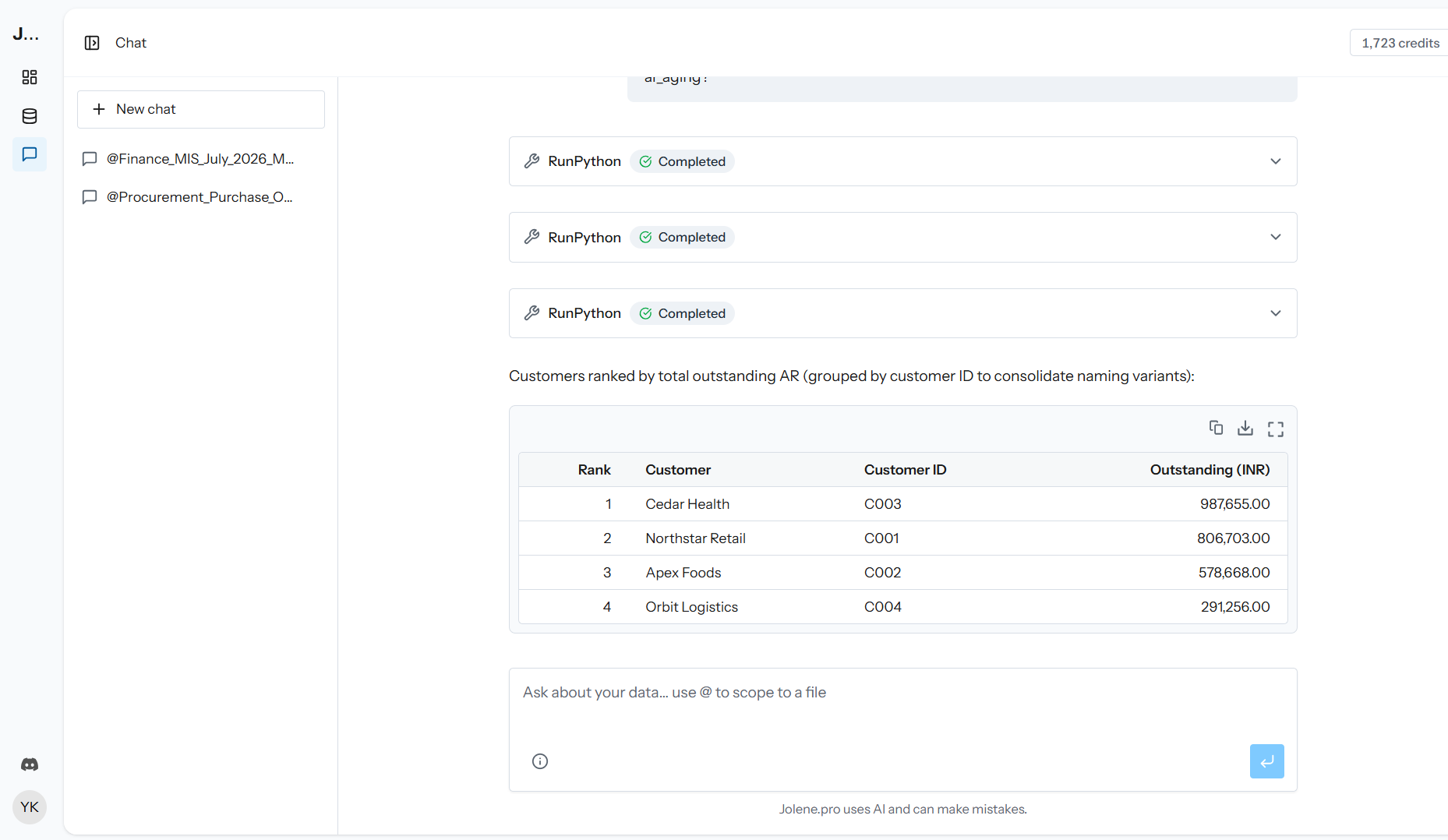The width and height of the screenshot is (1448, 840).
Task: Click the Outstanding (INR) column header
Action: 1210,470
